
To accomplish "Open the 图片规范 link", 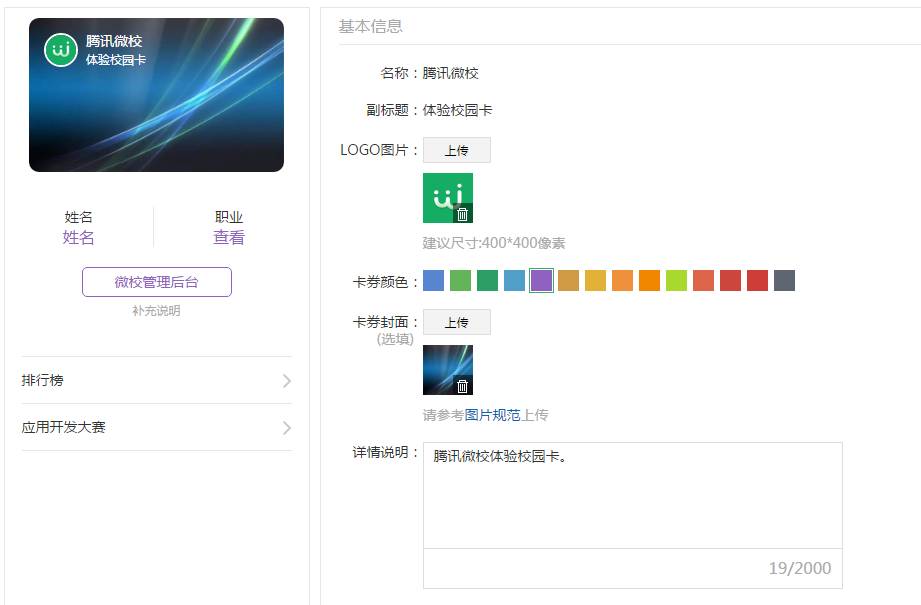I will click(492, 415).
